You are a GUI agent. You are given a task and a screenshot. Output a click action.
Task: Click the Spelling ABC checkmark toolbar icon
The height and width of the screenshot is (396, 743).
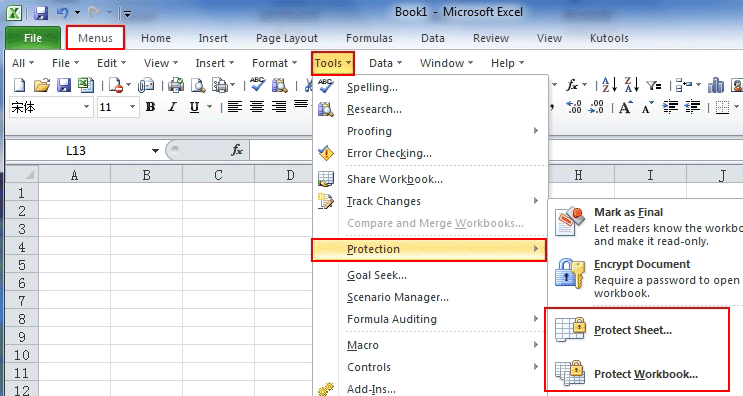258,85
